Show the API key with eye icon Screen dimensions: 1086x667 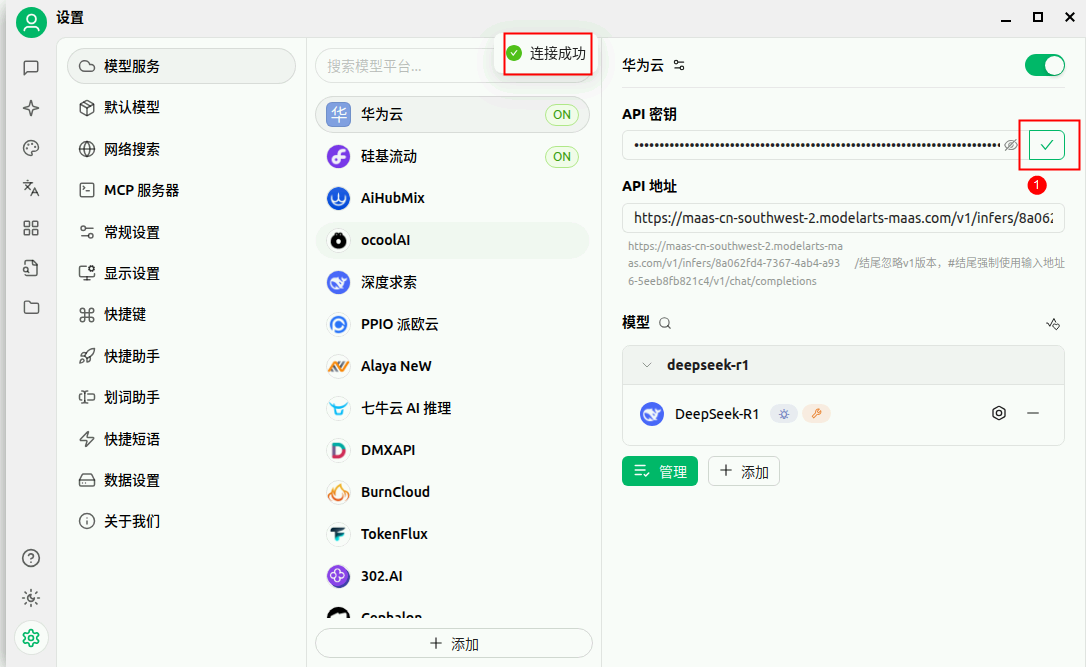click(1011, 145)
